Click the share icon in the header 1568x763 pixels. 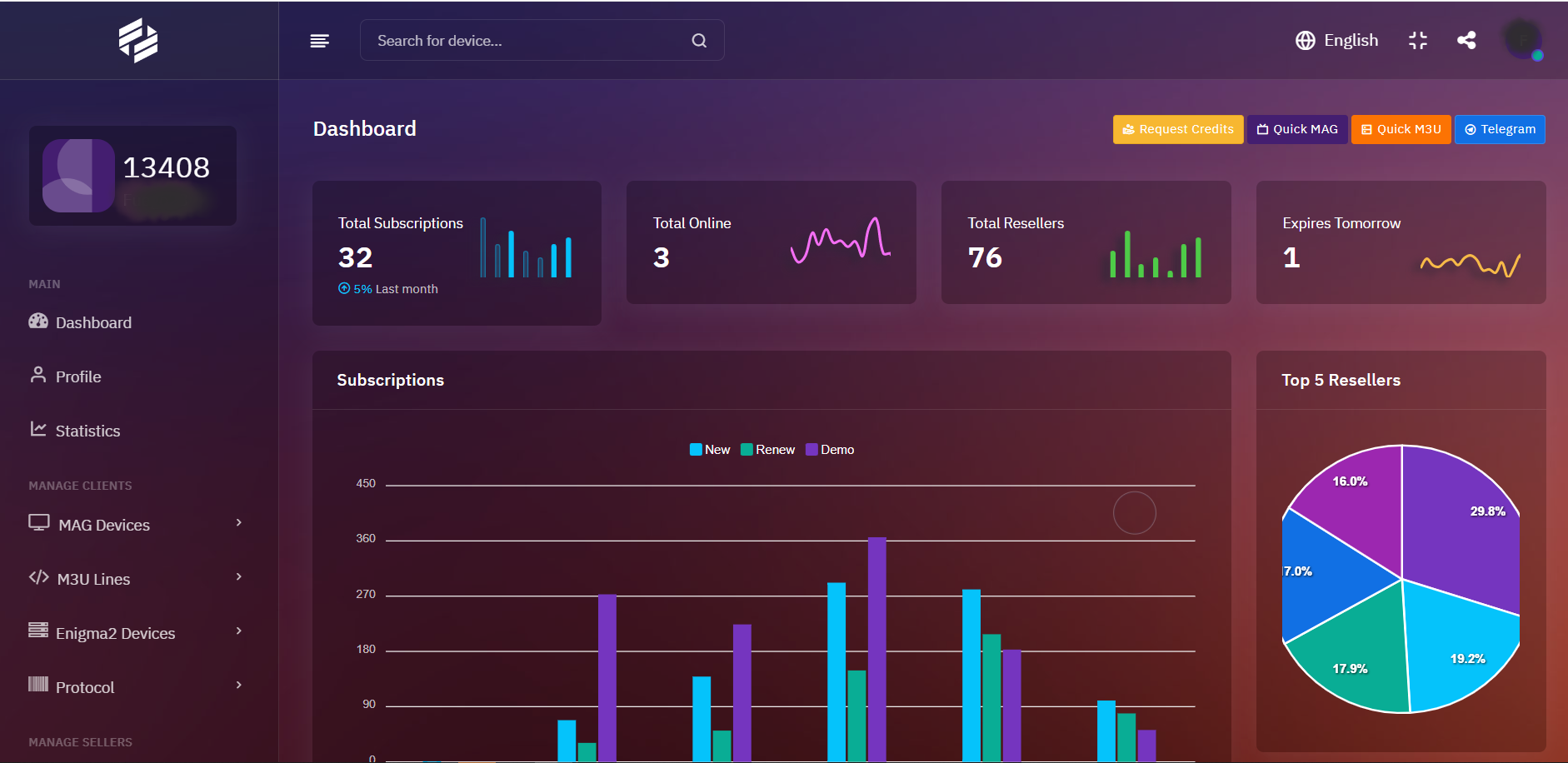coord(1466,40)
